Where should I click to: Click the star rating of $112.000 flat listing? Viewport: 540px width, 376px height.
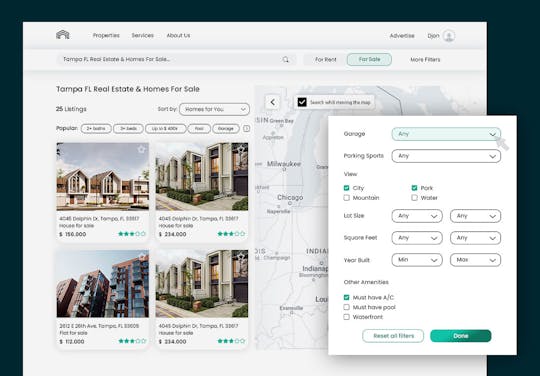pos(132,341)
